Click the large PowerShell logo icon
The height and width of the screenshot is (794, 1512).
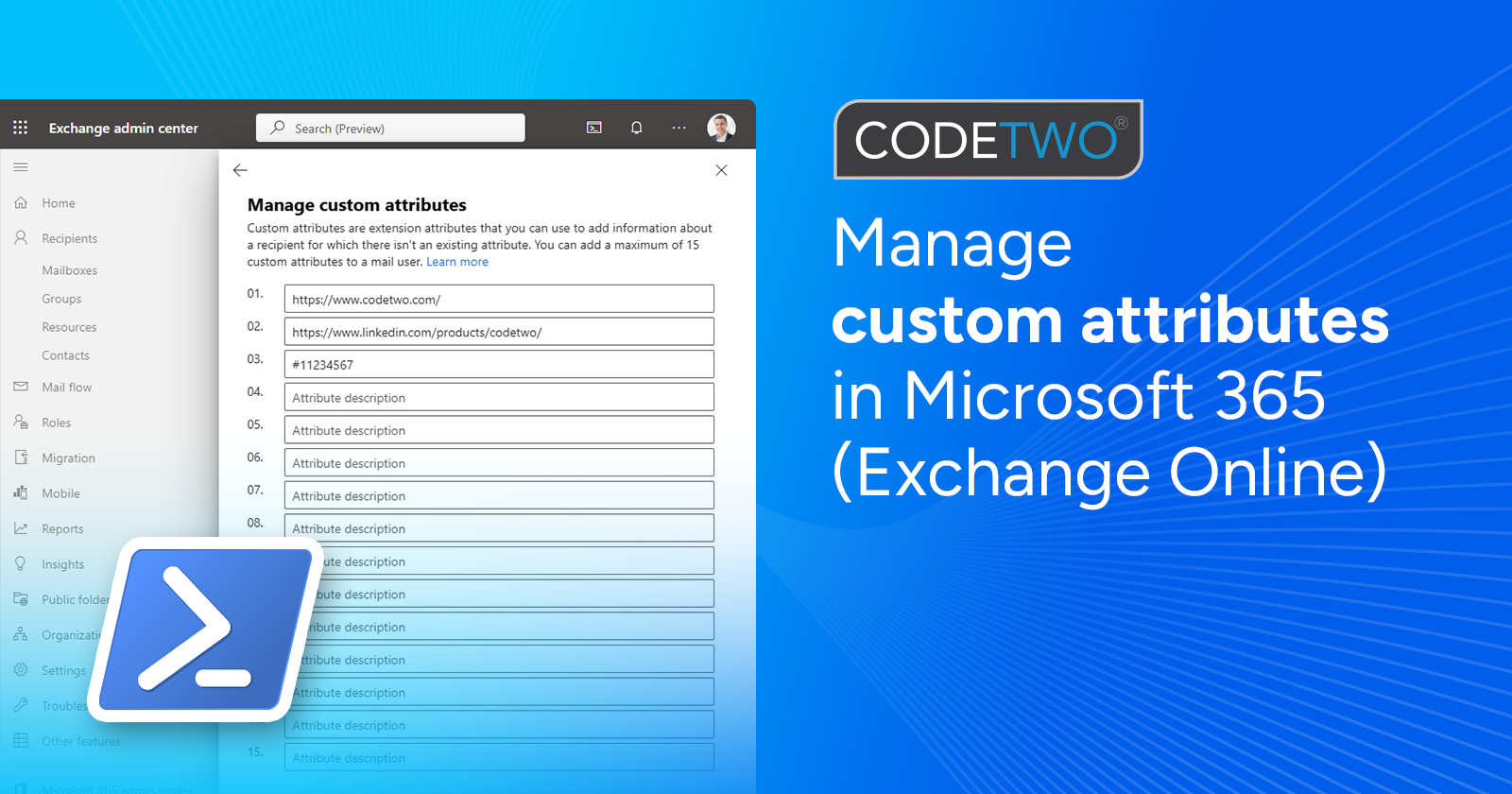click(208, 629)
